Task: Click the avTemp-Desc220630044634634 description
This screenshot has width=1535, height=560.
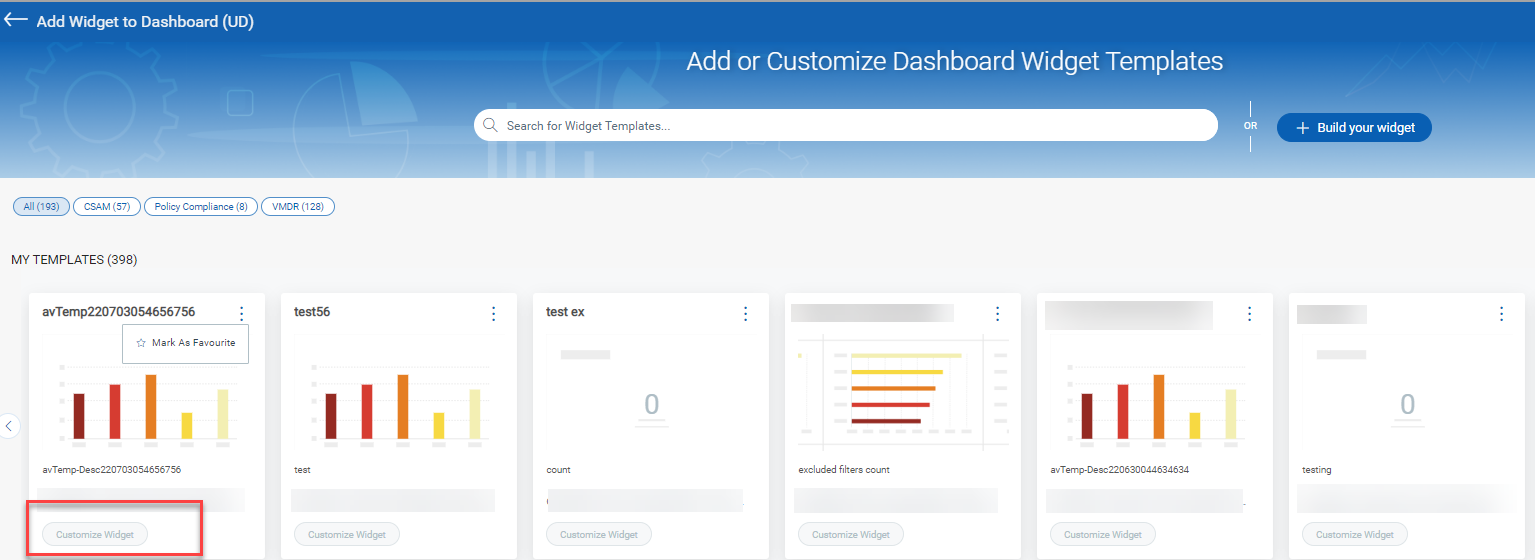Action: click(1119, 470)
